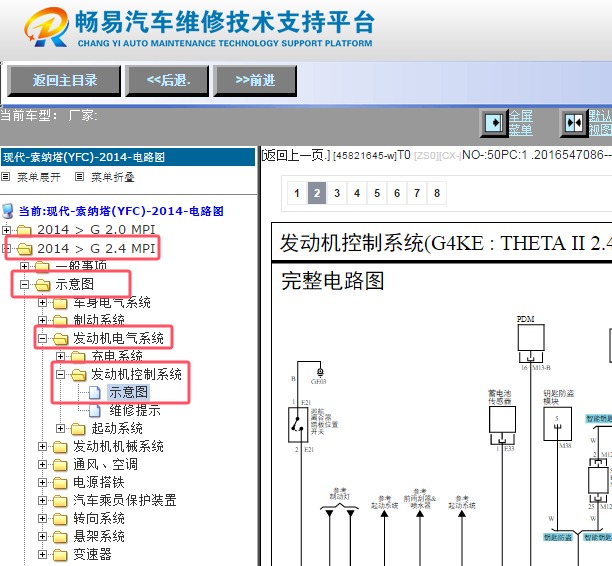Open 电源搭铁 tree item
Image resolution: width=612 pixels, height=566 pixels.
click(x=99, y=482)
